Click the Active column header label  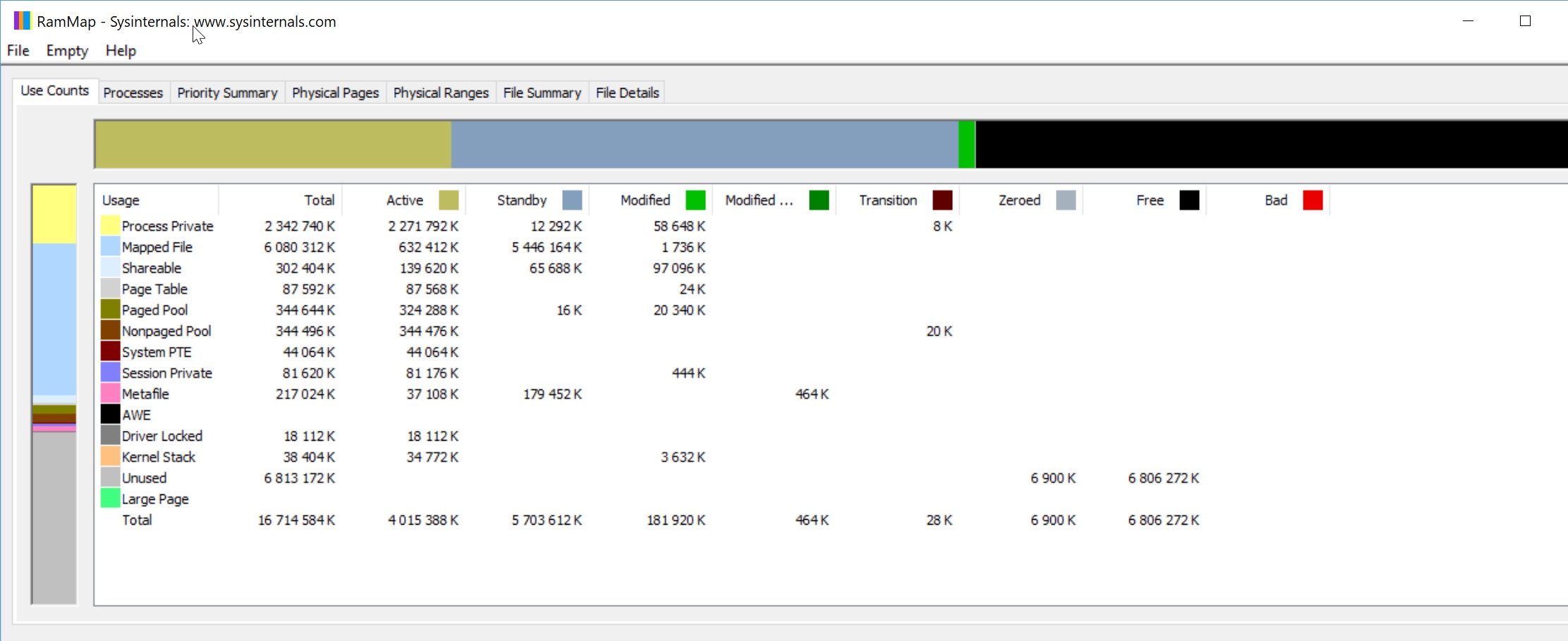tap(404, 200)
